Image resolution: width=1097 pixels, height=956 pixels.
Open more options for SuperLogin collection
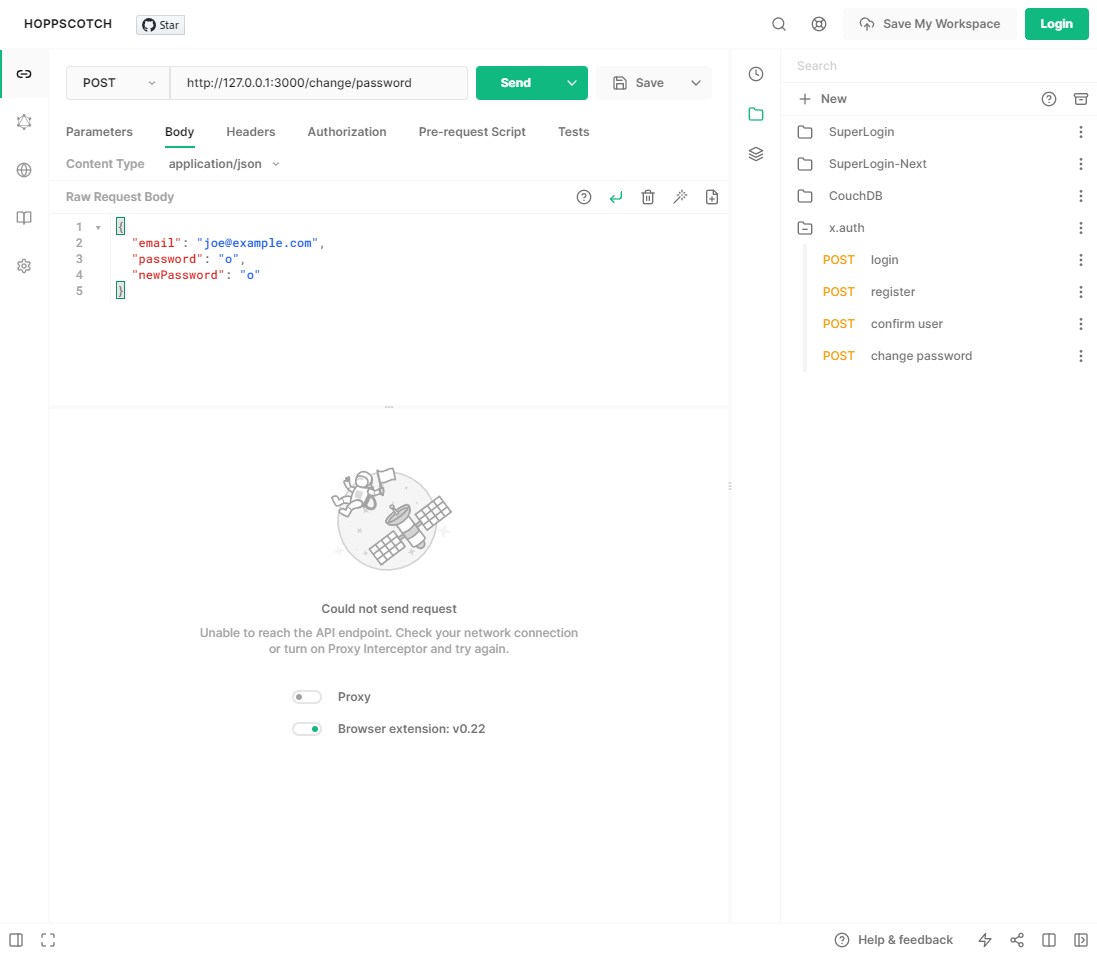coord(1081,132)
